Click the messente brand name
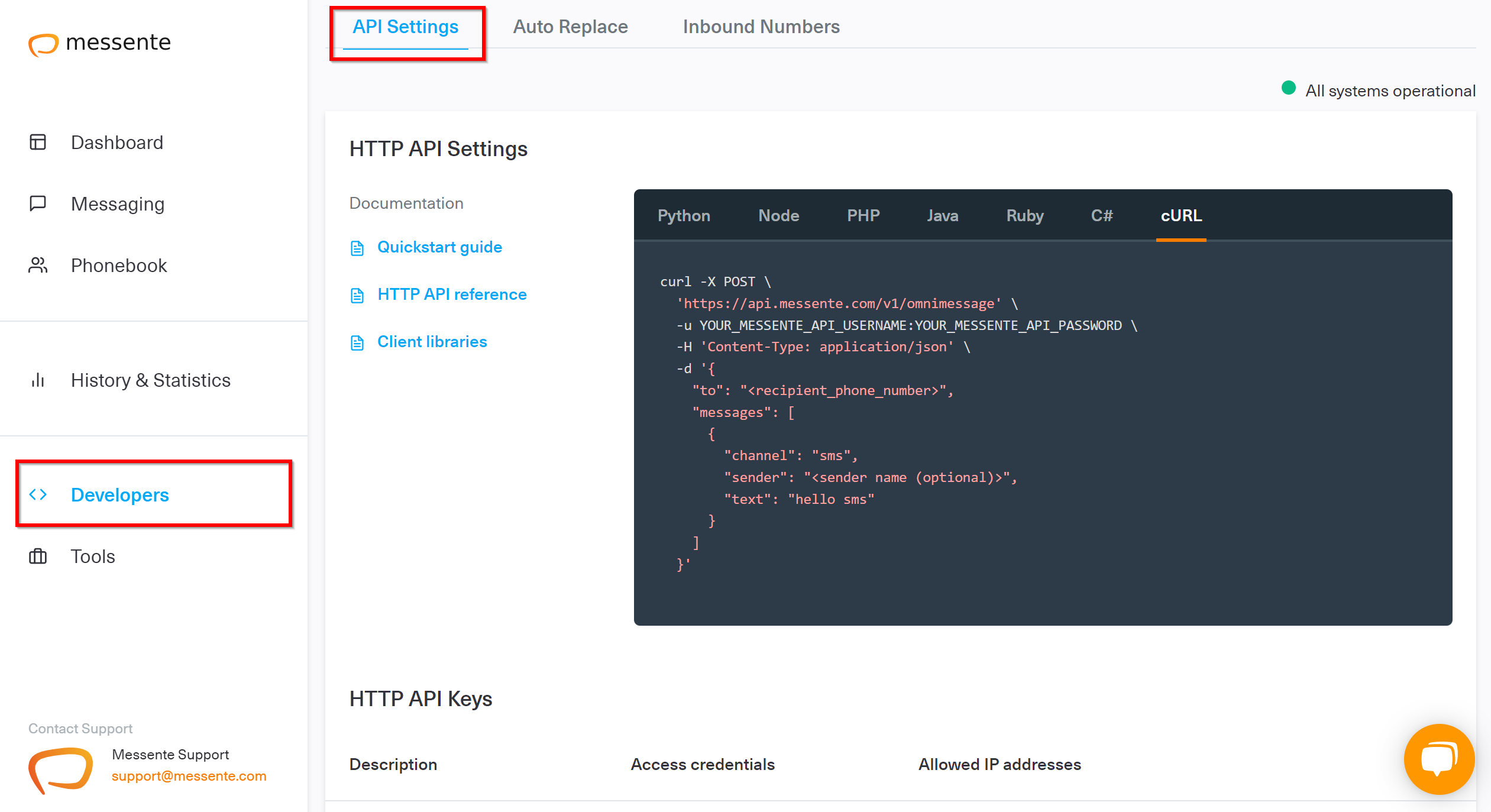 (118, 43)
